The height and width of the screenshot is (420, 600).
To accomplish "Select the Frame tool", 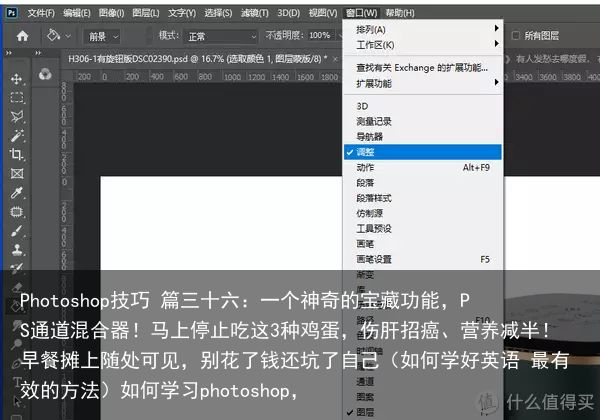I will click(17, 174).
